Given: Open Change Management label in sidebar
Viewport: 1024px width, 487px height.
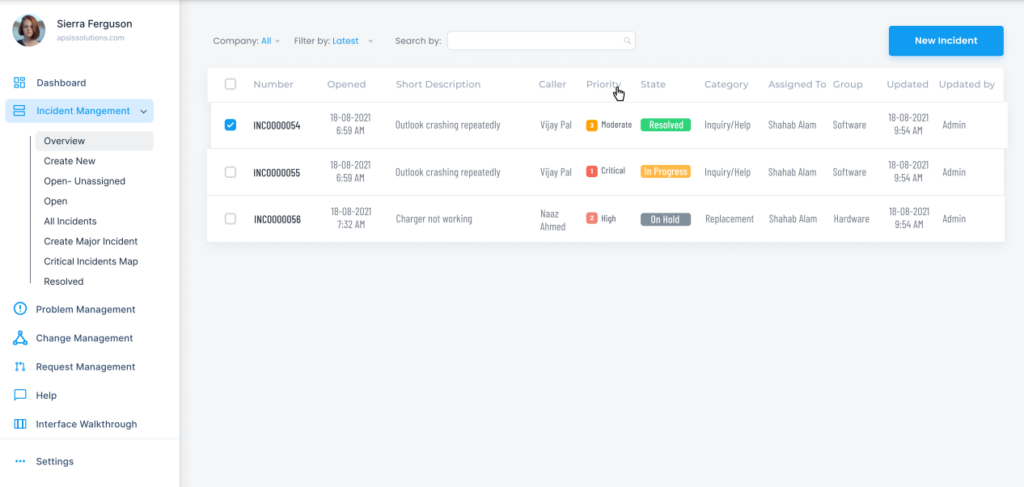Looking at the screenshot, I should 84,338.
